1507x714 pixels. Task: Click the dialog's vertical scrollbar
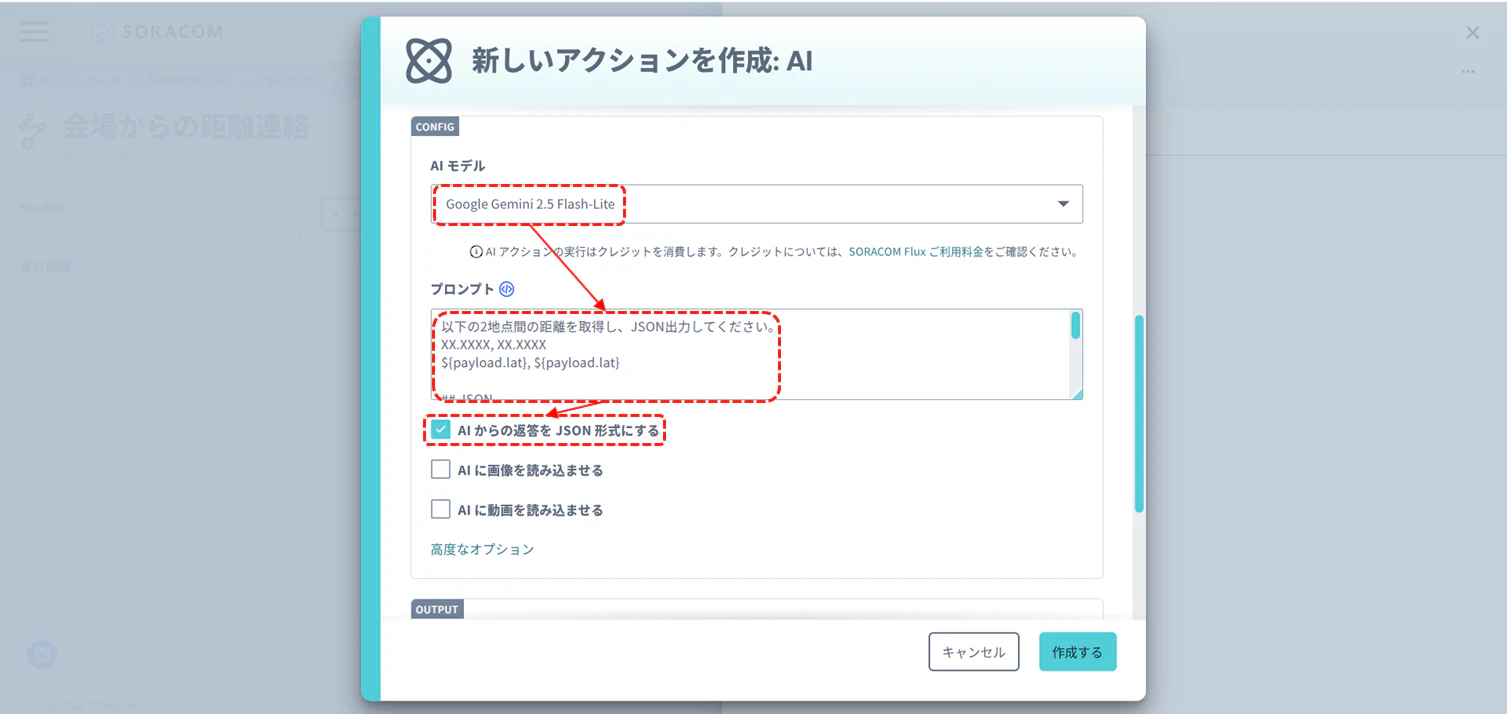tap(1139, 413)
